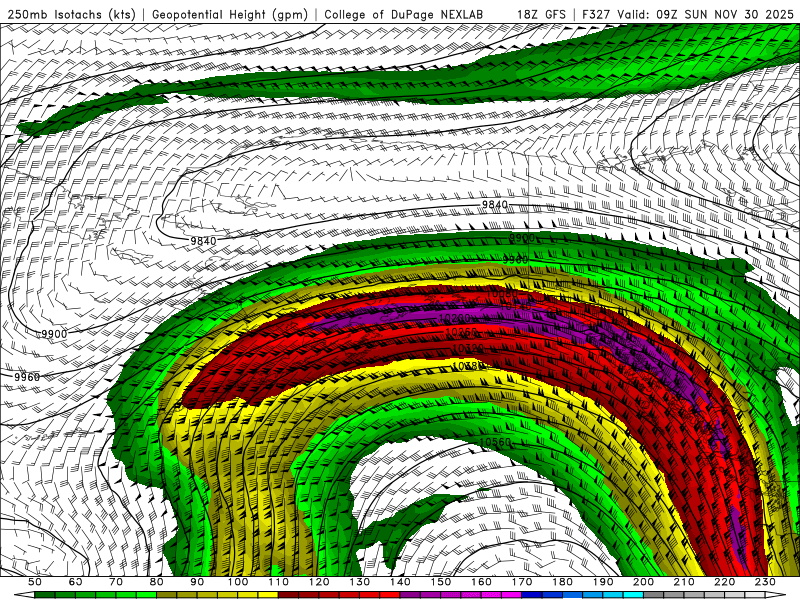Select the 190 value on the color scale
The width and height of the screenshot is (800, 600).
coord(603,582)
